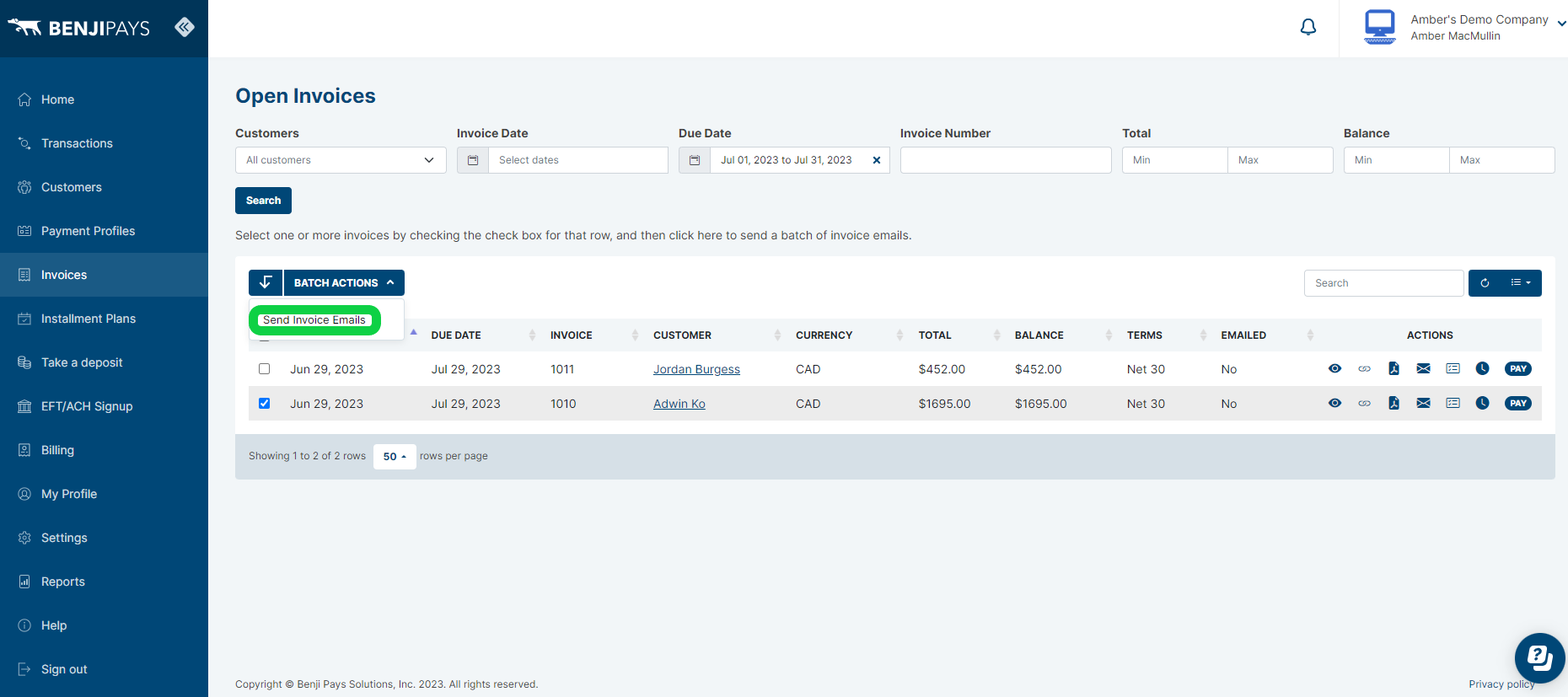Open Settings in the sidebar

point(104,538)
